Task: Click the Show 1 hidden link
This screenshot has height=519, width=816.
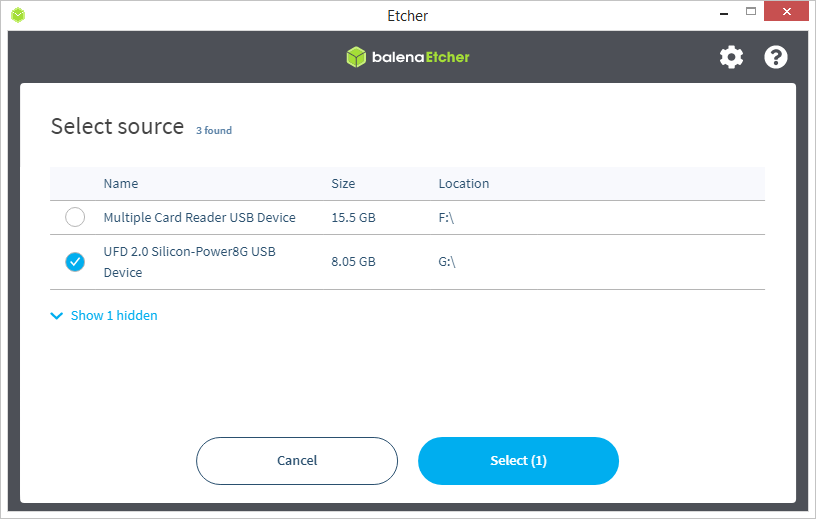Action: 114,316
